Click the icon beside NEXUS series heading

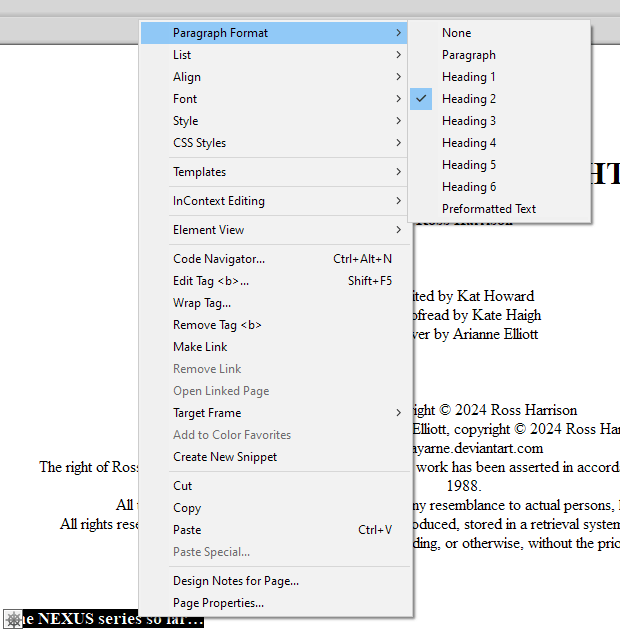[13, 620]
